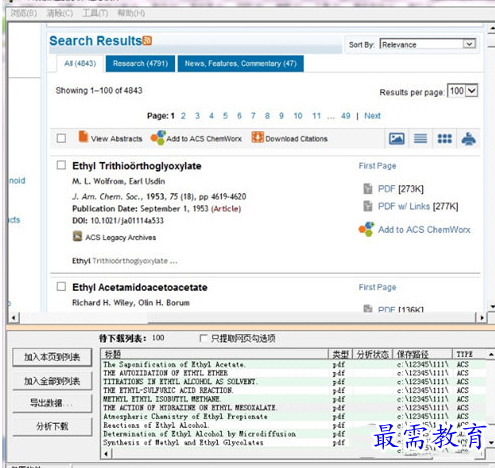Click the 加入全部到列表 button
The height and width of the screenshot is (468, 495).
pyautogui.click(x=52, y=381)
